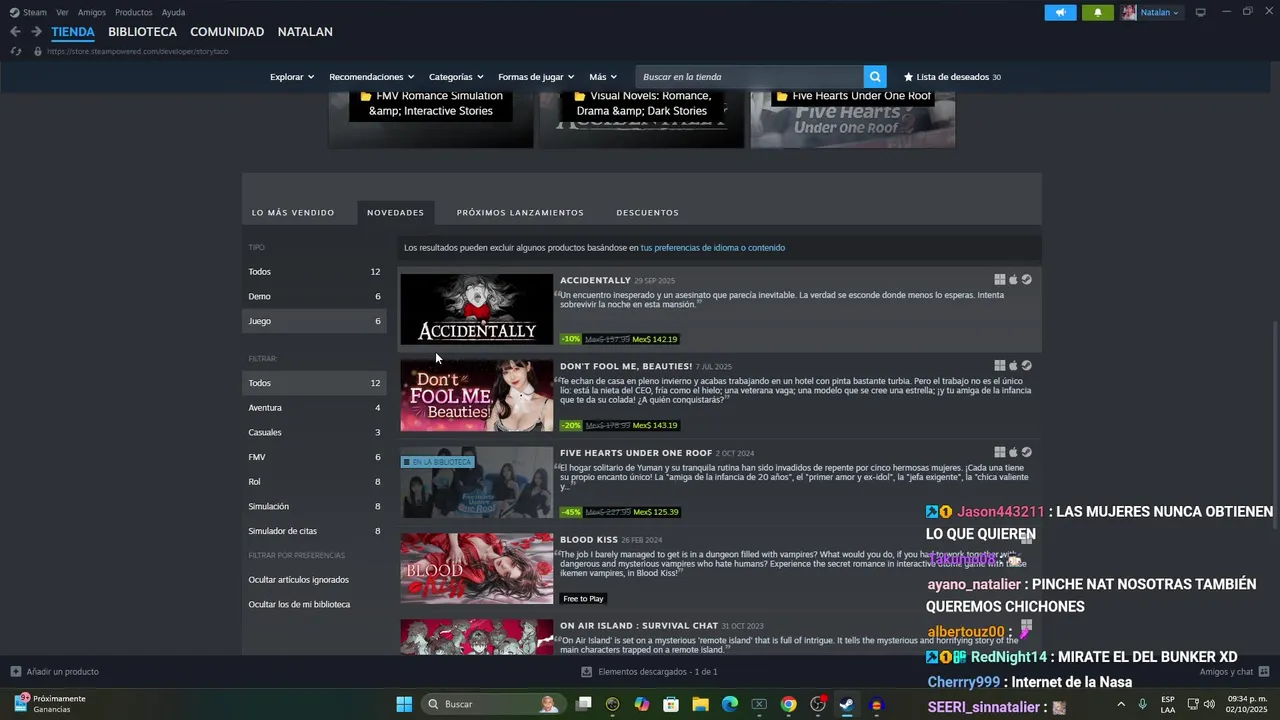Switch to the BIBLIOTECA section
Screen dimensions: 1280x720
(142, 32)
